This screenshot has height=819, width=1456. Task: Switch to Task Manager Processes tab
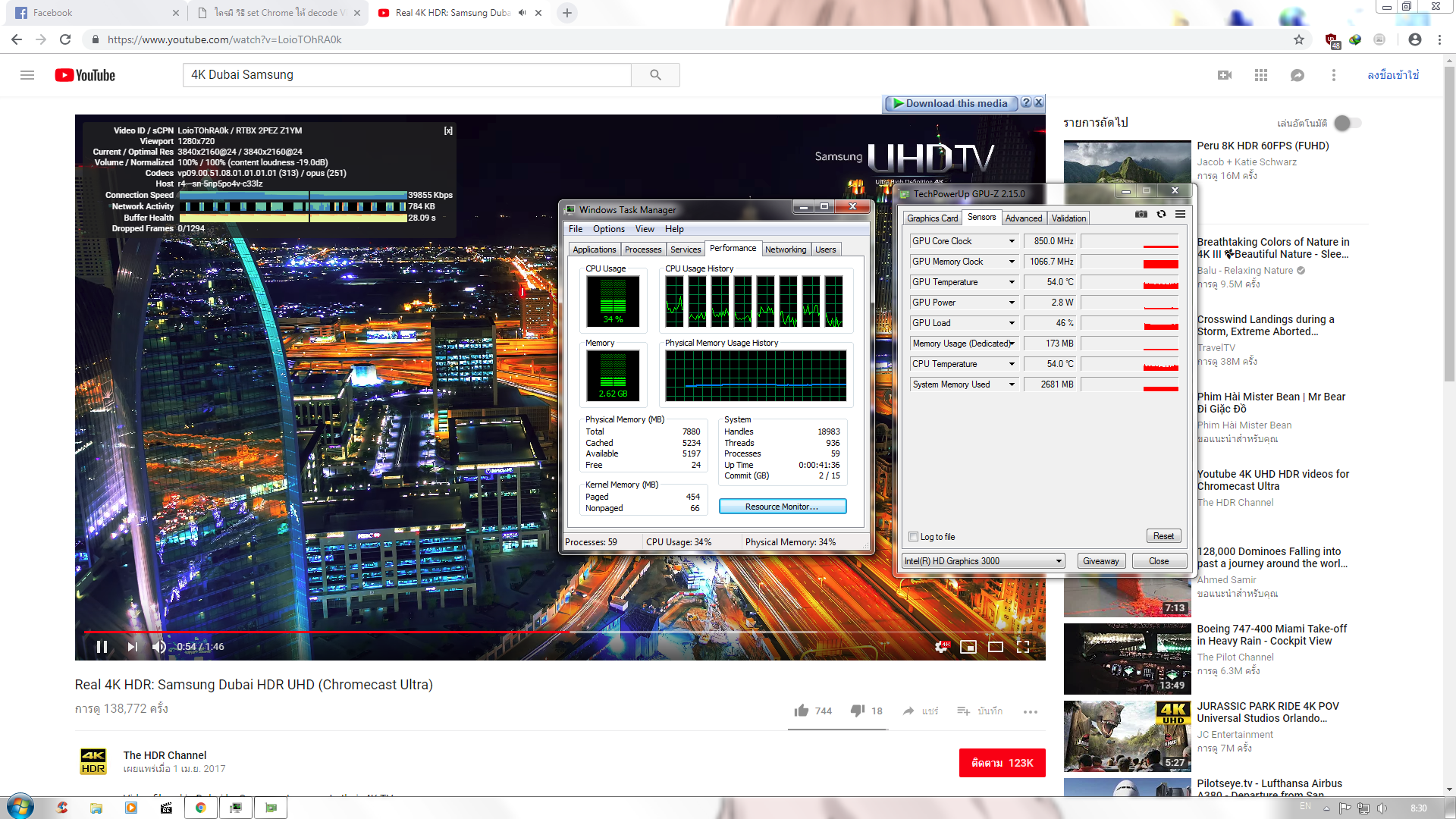pos(643,249)
